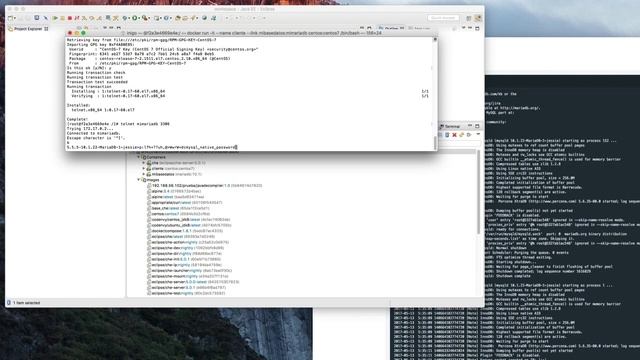
Task: Open the Open Perspective icon near Quick Access
Action: (469, 18)
